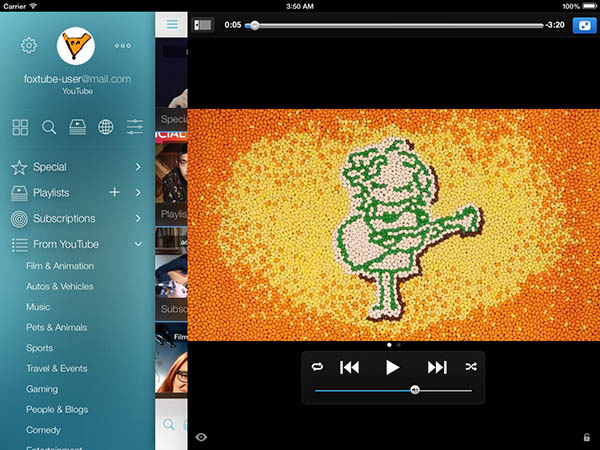Click the star icon next to Special

(x=19, y=167)
